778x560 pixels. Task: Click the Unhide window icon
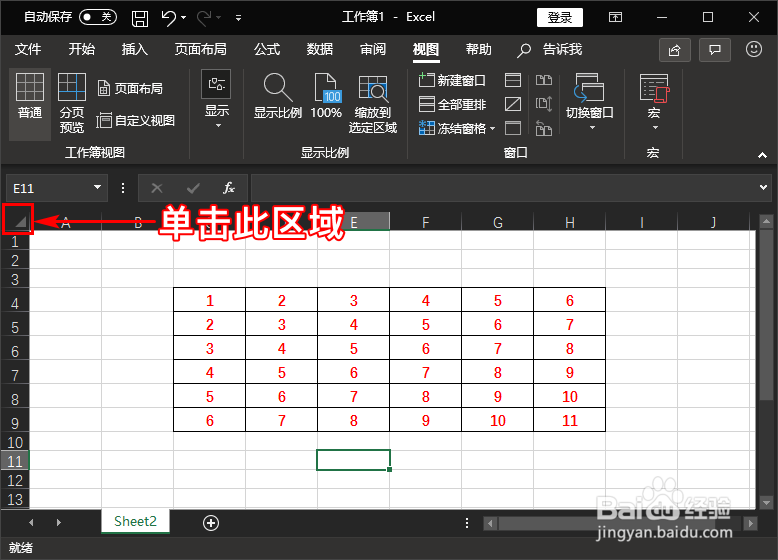click(x=513, y=128)
